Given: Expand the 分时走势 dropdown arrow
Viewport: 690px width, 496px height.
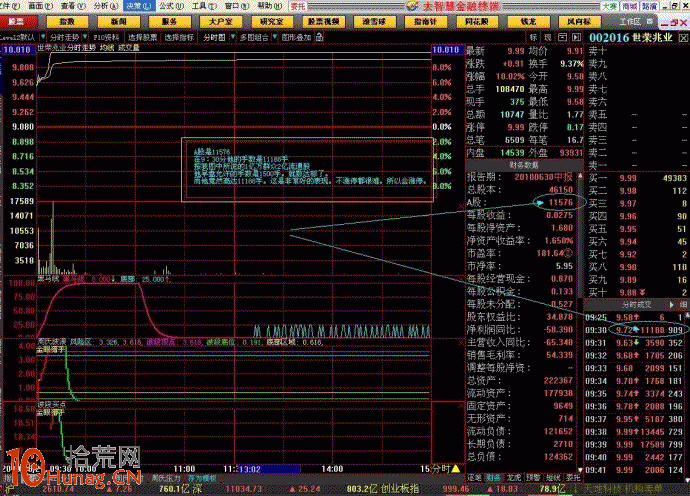Looking at the screenshot, I should coord(84,37).
